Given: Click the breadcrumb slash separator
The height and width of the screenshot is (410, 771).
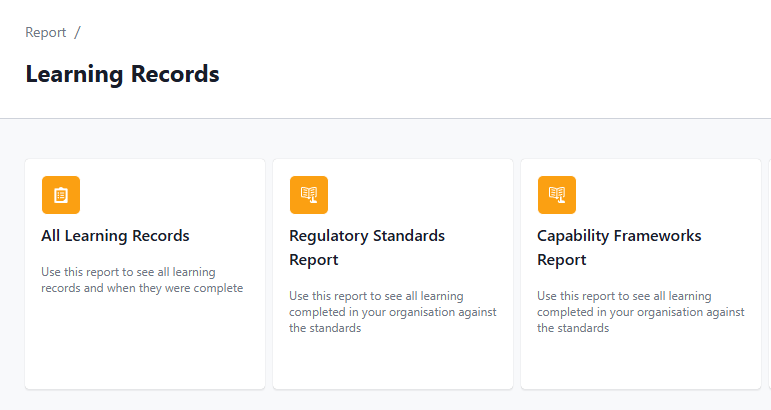Looking at the screenshot, I should coord(78,32).
